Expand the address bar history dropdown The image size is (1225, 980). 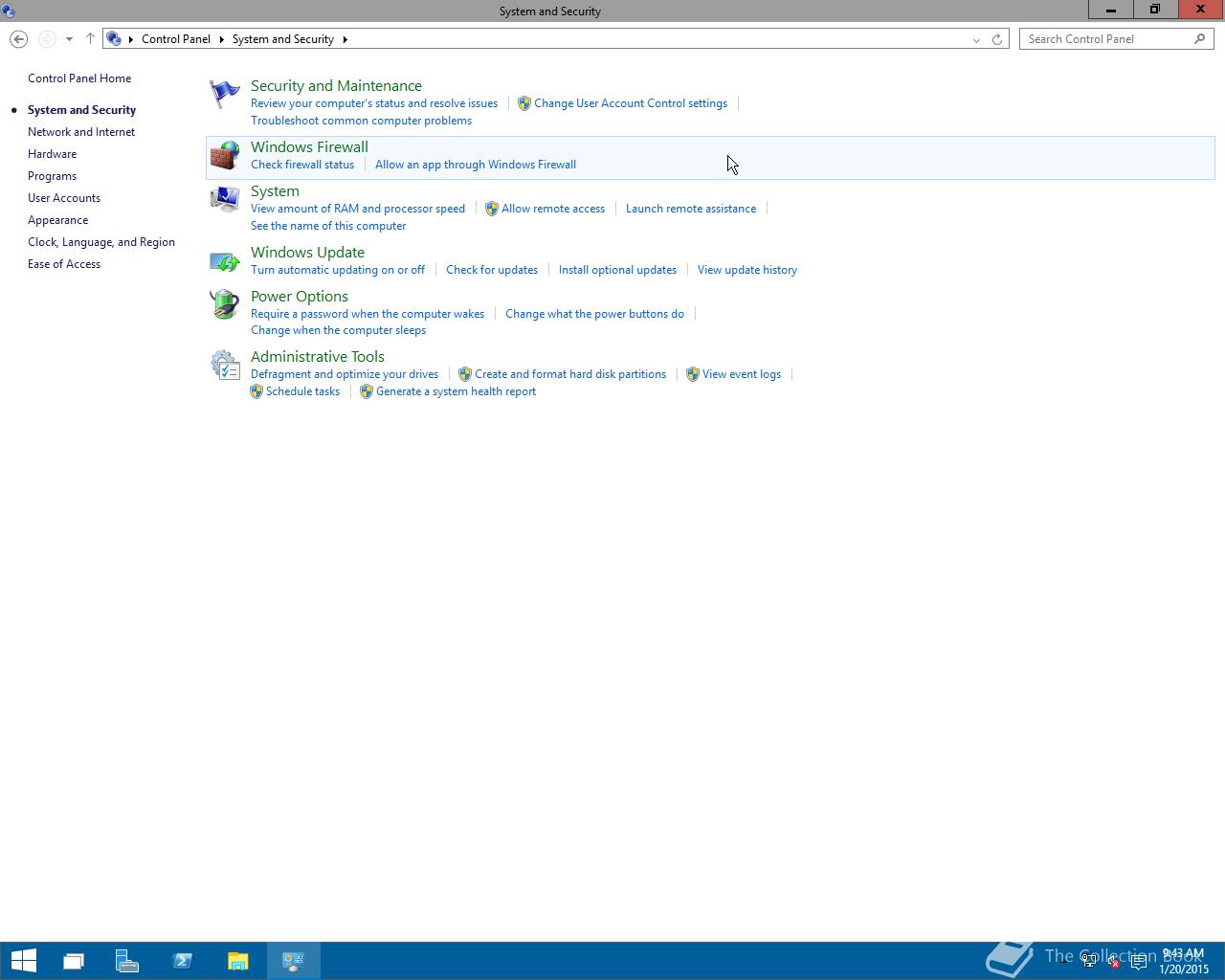[x=976, y=39]
